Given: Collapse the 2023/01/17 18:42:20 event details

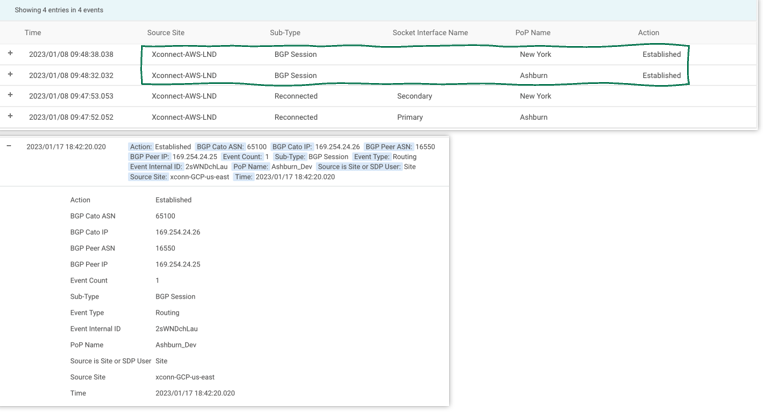Looking at the screenshot, I should pos(9,147).
